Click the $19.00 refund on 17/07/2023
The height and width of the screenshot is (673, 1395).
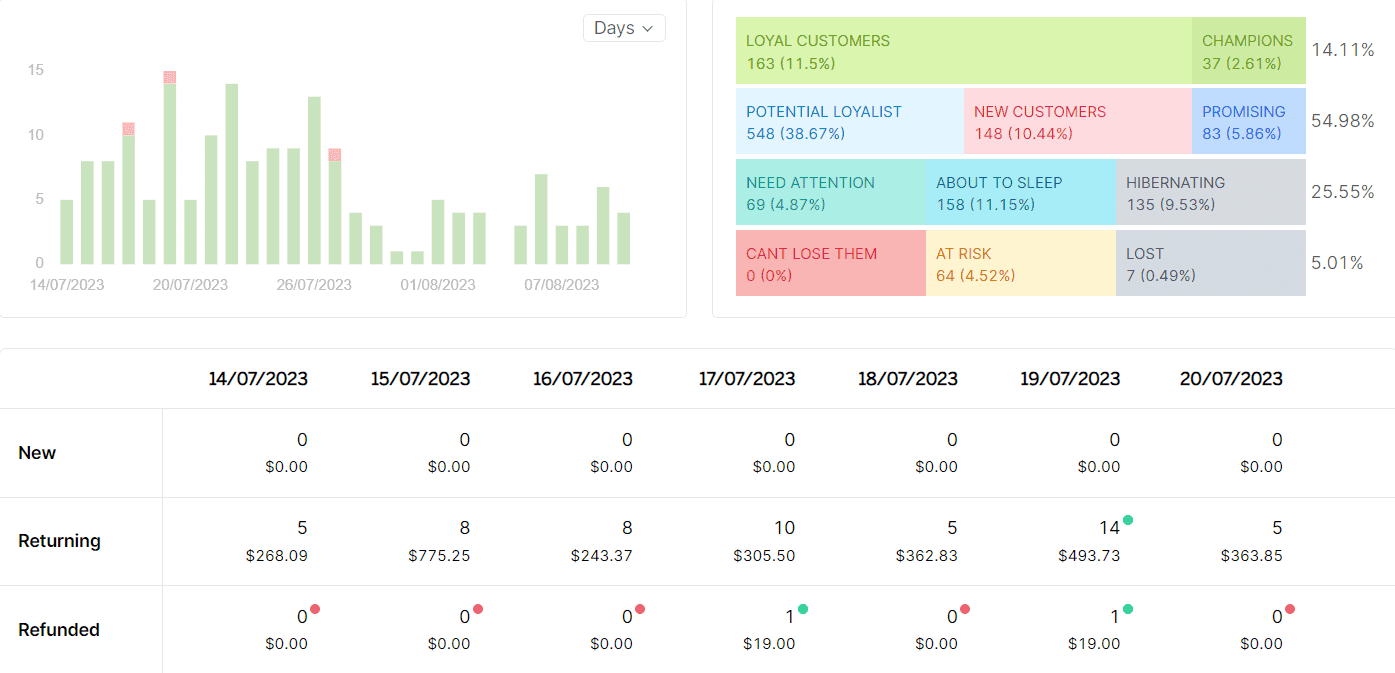[769, 644]
